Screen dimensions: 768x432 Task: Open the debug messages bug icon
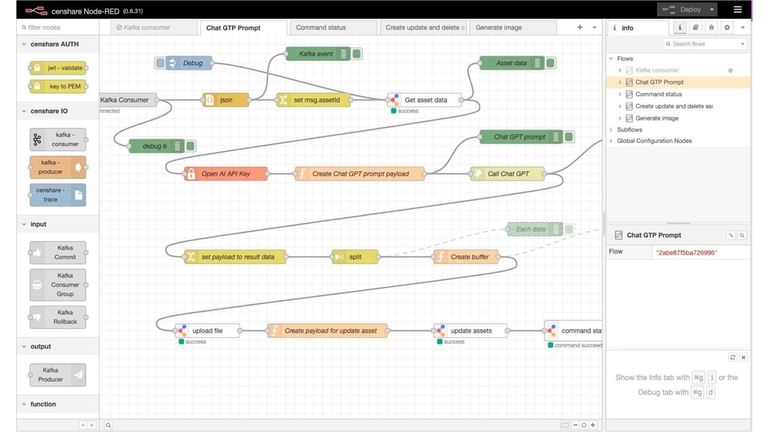coord(711,27)
